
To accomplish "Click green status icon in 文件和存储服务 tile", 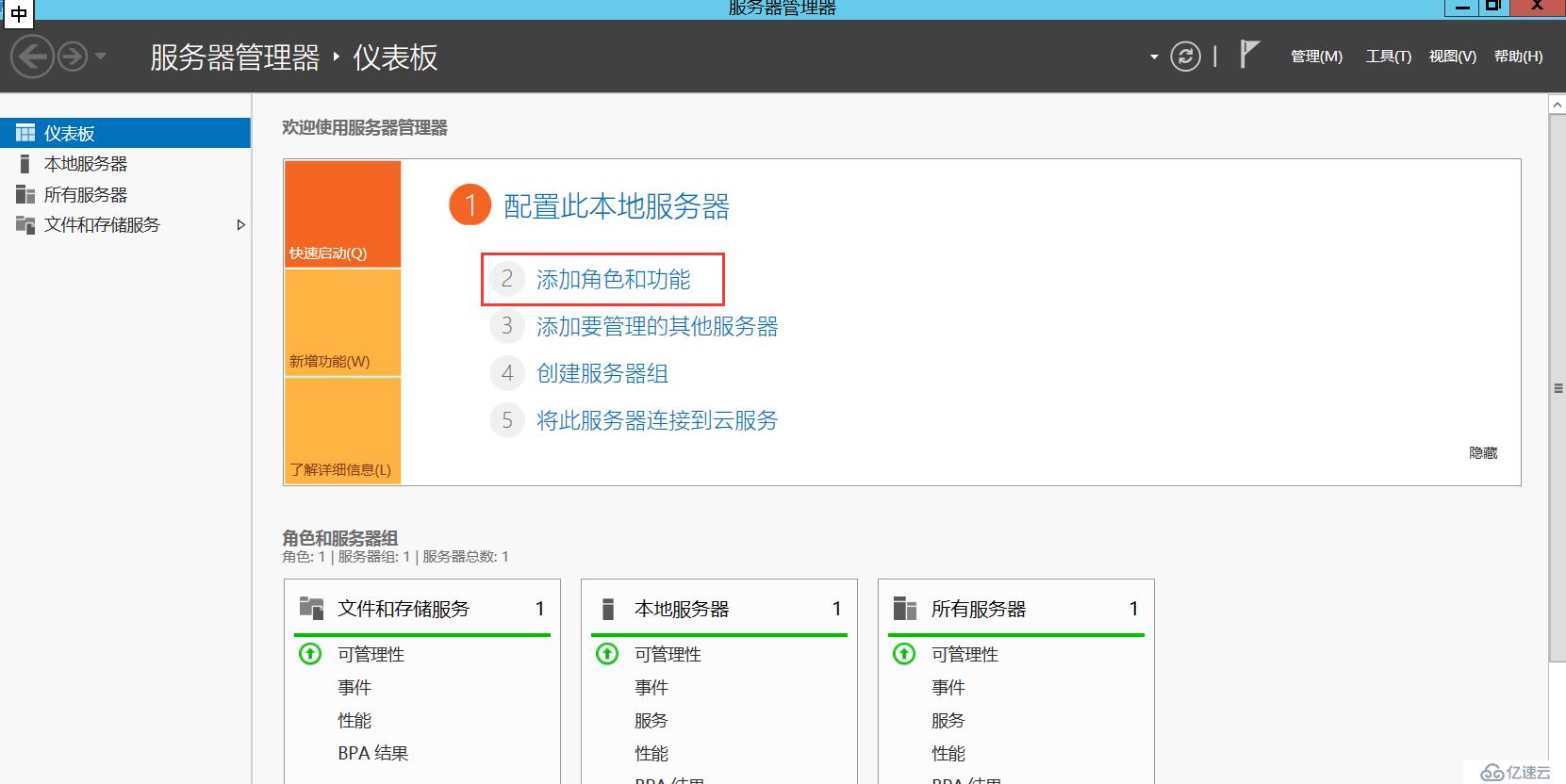I will pos(310,653).
